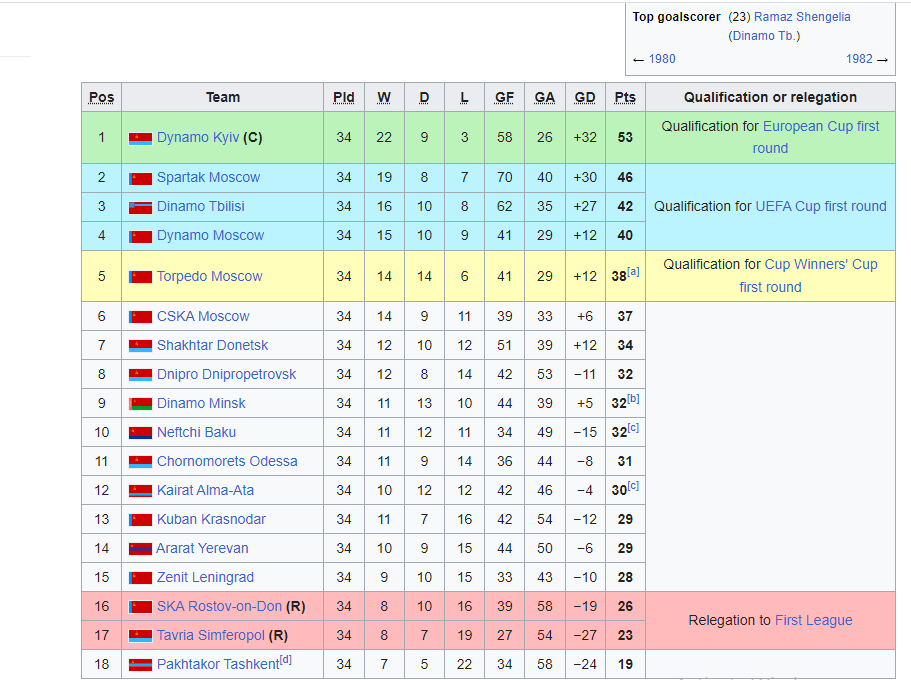The height and width of the screenshot is (680, 911).
Task: Click the flag icon beside Kairat Alma-Ata
Action: tap(140, 491)
